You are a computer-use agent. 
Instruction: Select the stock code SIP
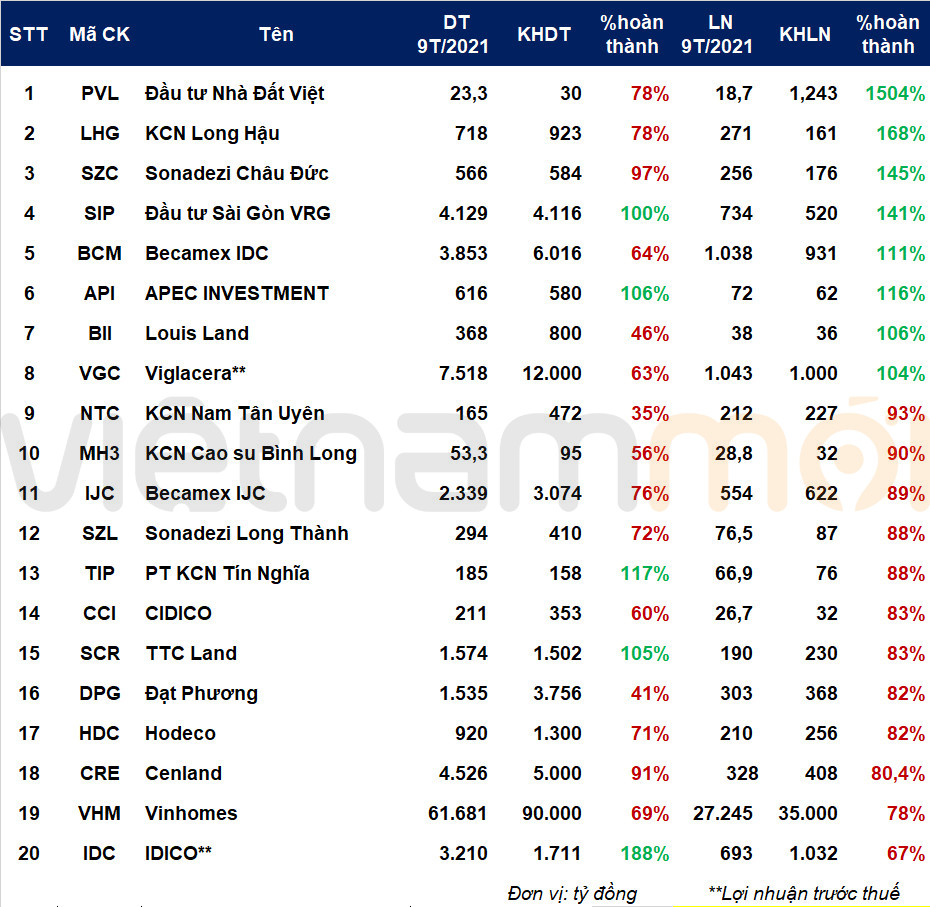(x=99, y=213)
